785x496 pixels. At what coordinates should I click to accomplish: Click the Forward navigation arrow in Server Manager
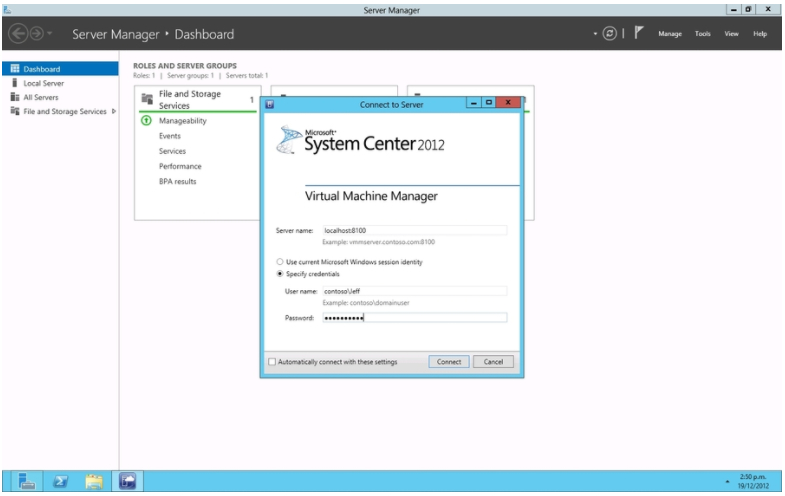pyautogui.click(x=37, y=34)
